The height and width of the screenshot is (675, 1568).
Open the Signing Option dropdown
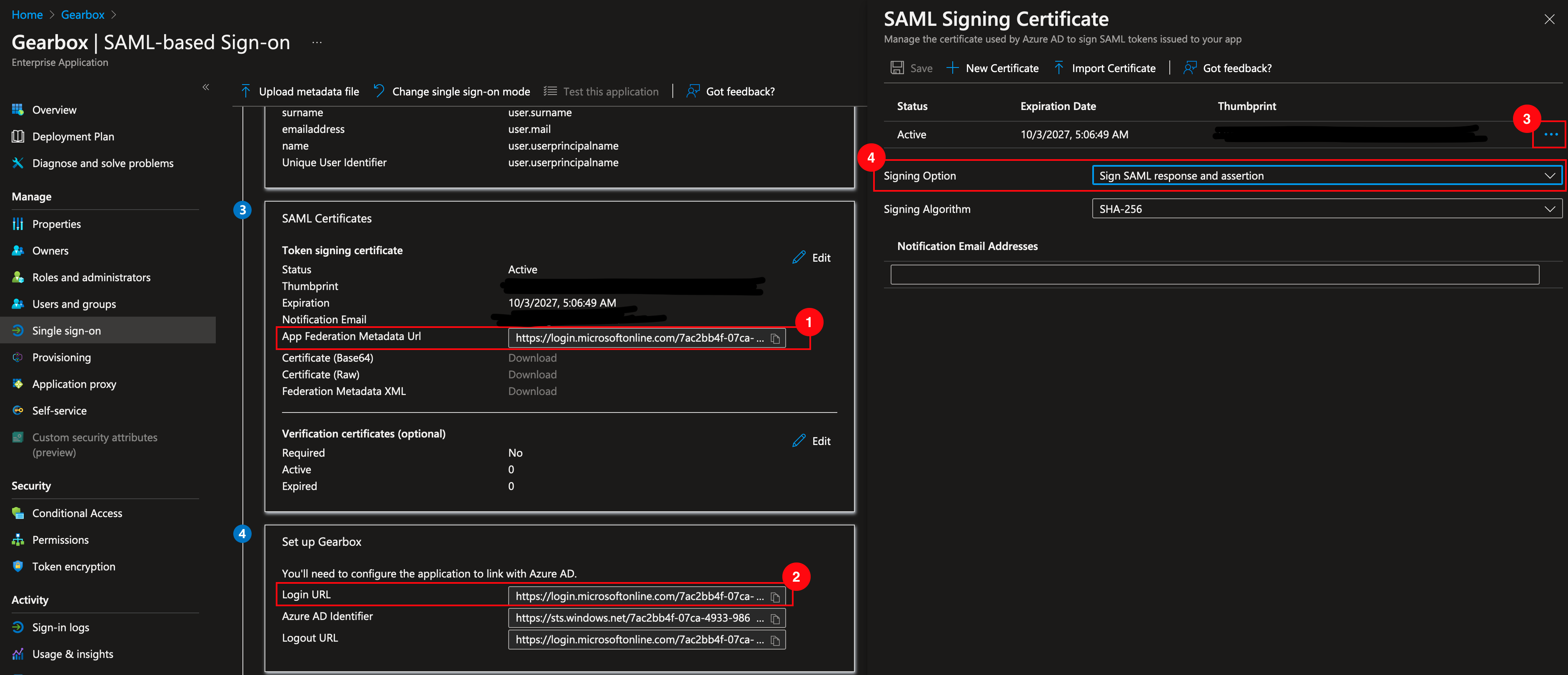click(1326, 175)
